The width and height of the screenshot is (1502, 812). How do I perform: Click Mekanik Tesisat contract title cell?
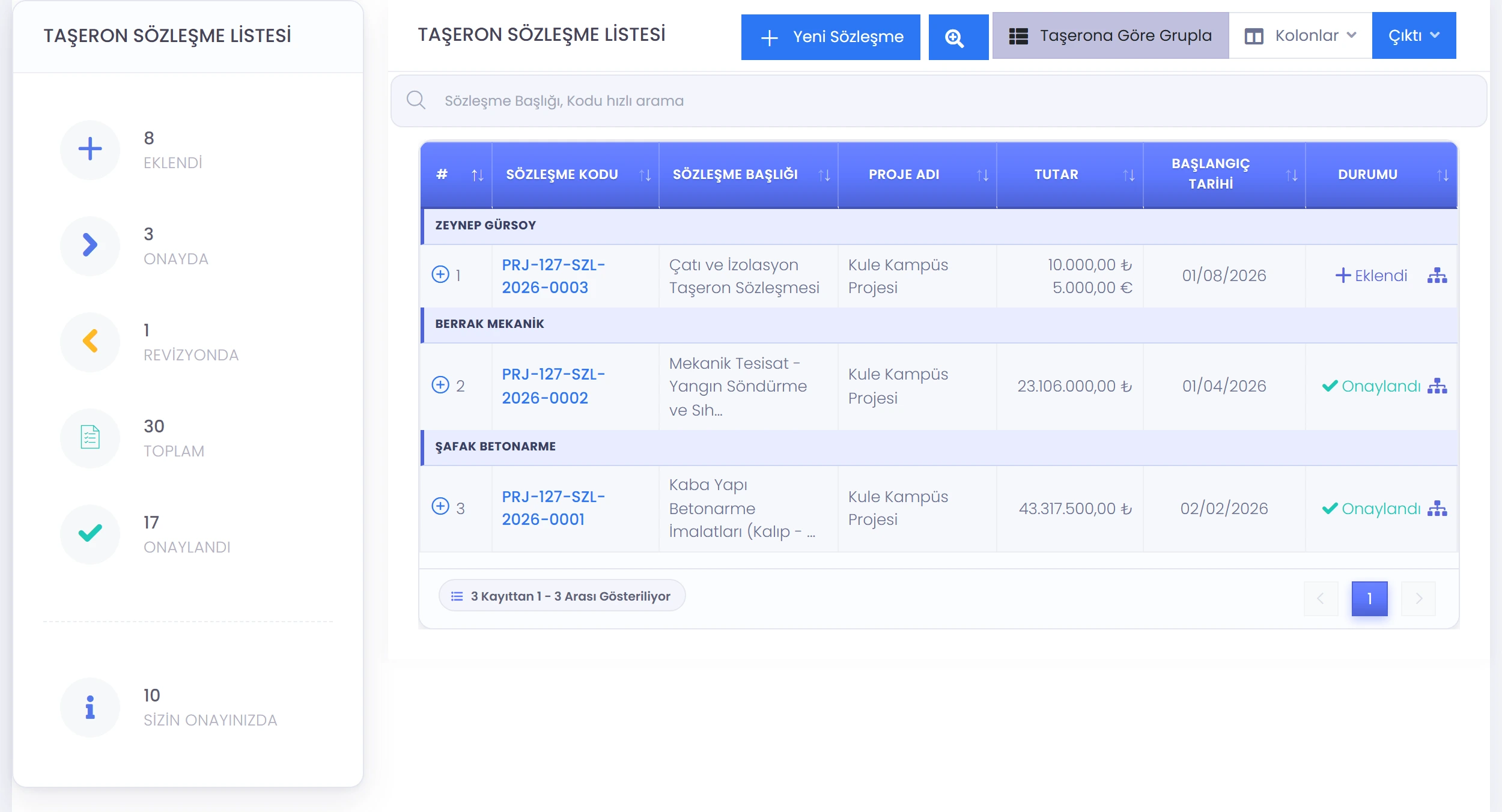[748, 387]
